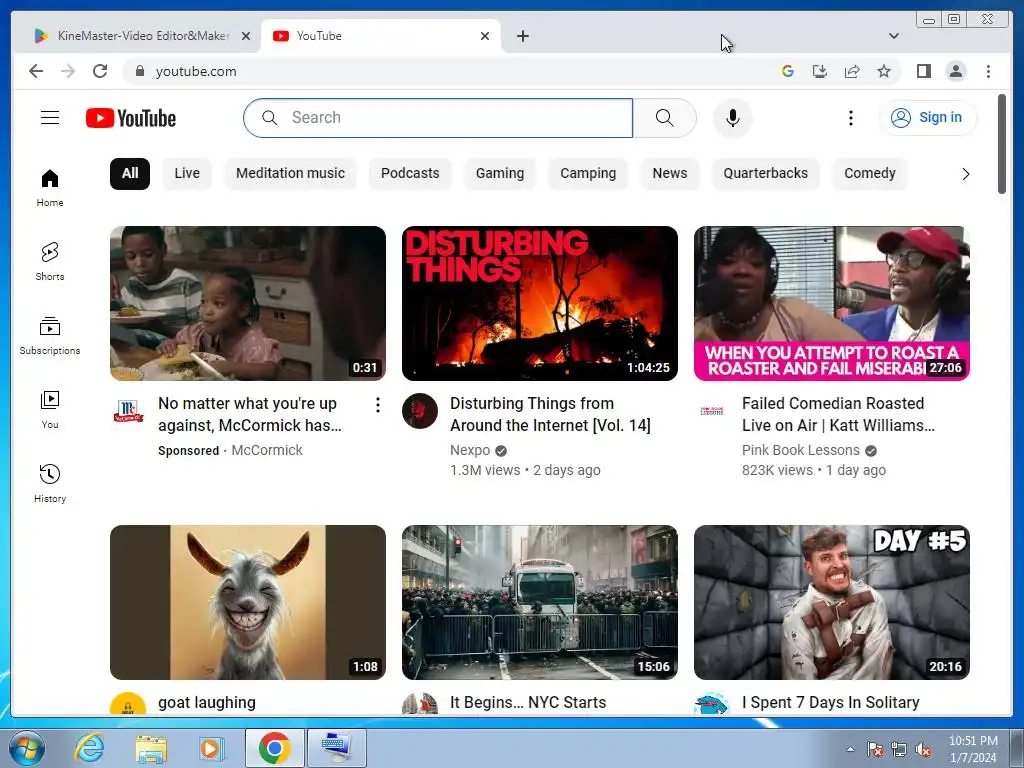Image resolution: width=1024 pixels, height=768 pixels.
Task: Open the McCormick ad options menu
Action: click(377, 405)
